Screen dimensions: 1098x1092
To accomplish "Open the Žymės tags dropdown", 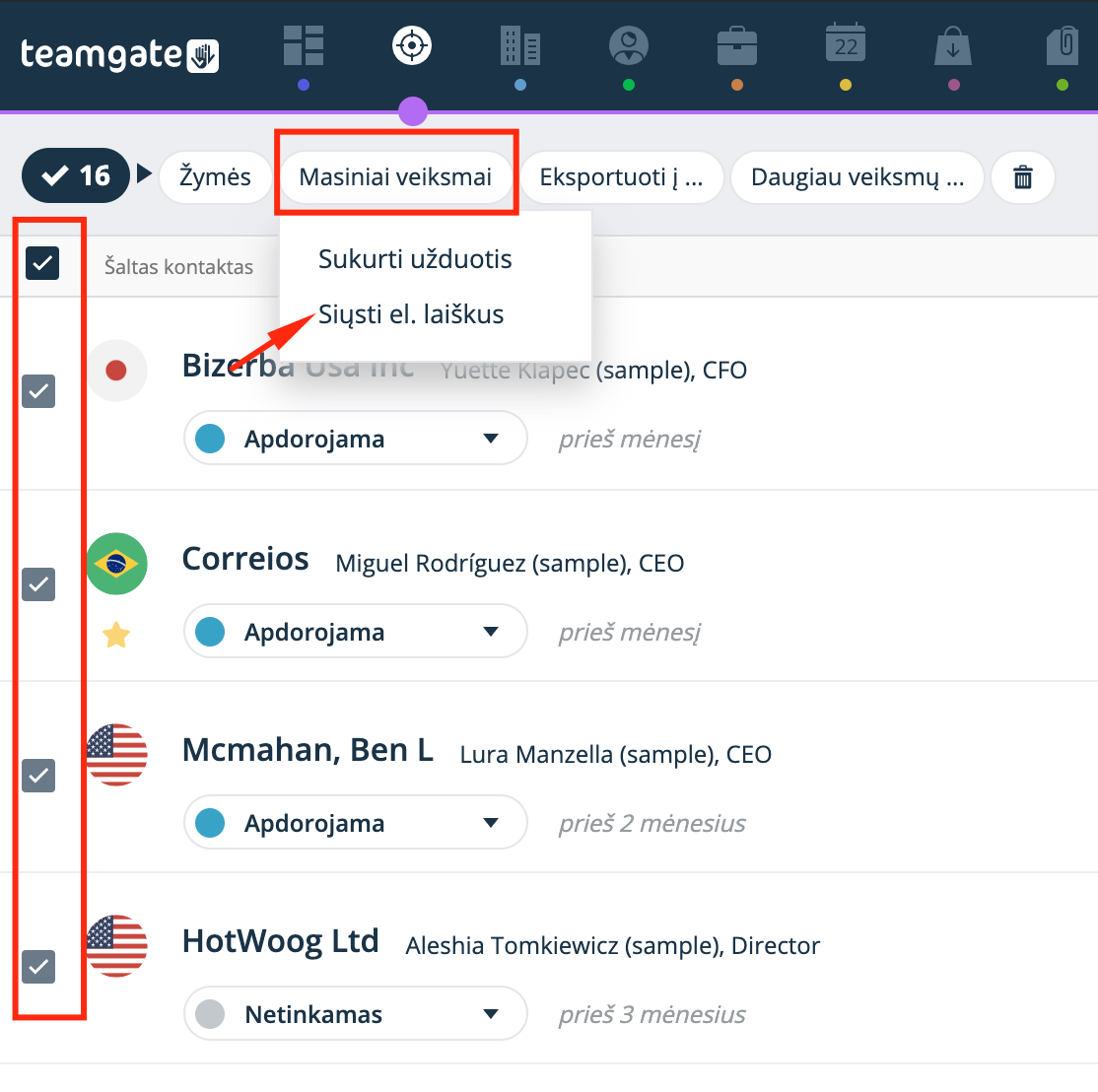I will click(x=215, y=177).
